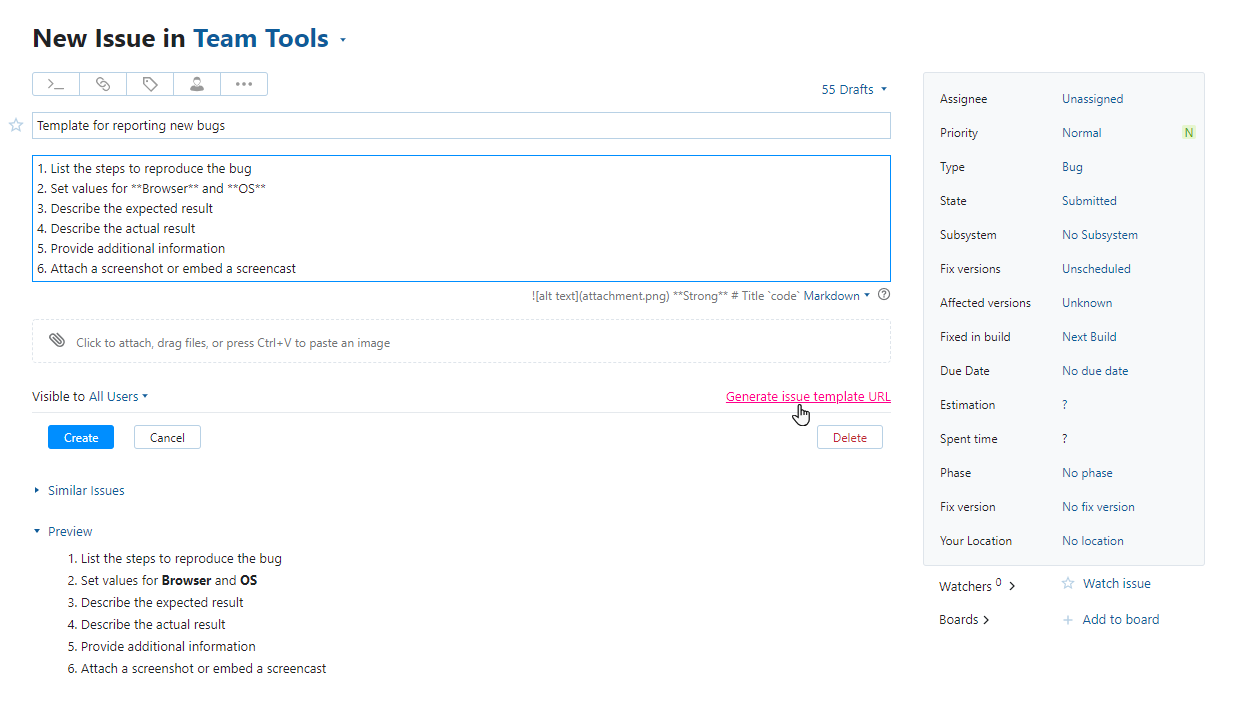
Task: Click the paperclip attachment icon
Action: coord(57,340)
